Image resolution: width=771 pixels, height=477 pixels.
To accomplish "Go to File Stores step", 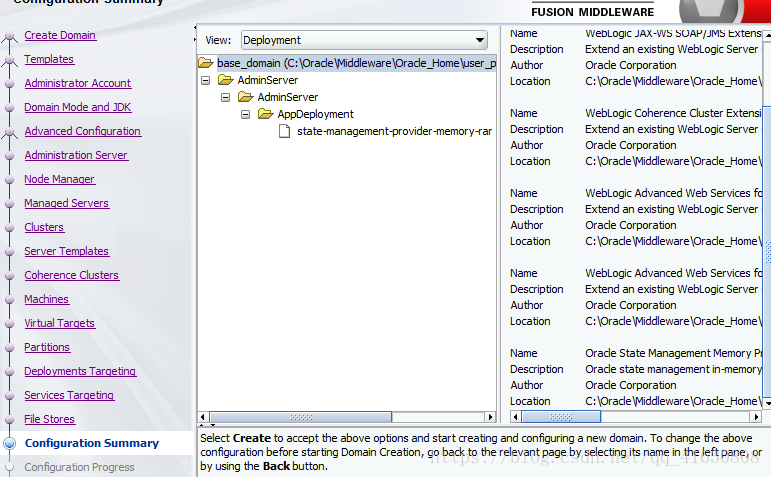I will point(49,419).
